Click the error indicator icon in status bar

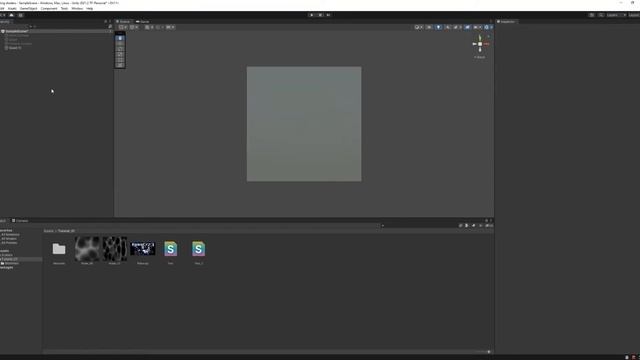[634, 357]
